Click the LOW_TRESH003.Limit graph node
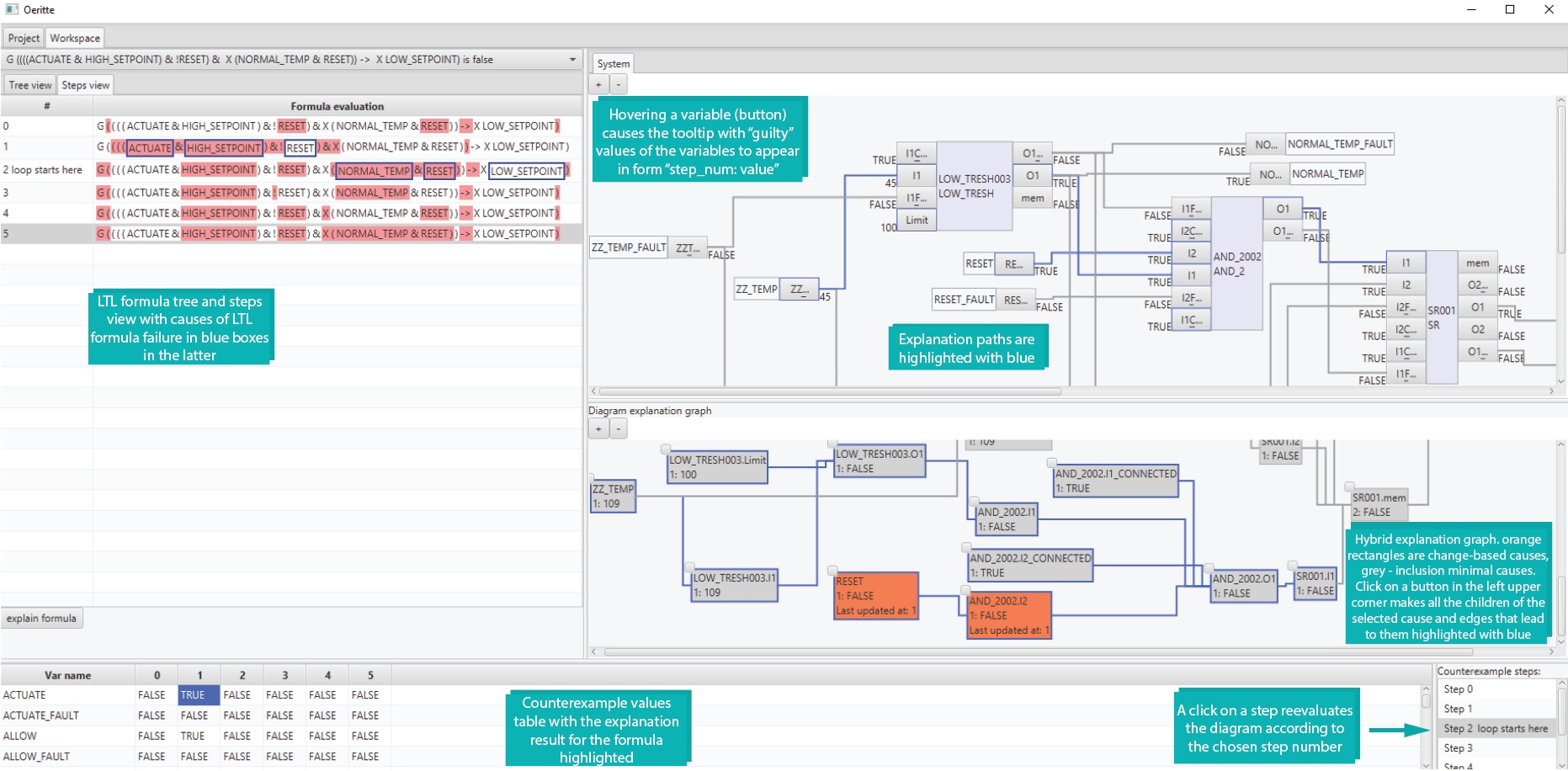This screenshot has width=1568, height=771. [717, 467]
